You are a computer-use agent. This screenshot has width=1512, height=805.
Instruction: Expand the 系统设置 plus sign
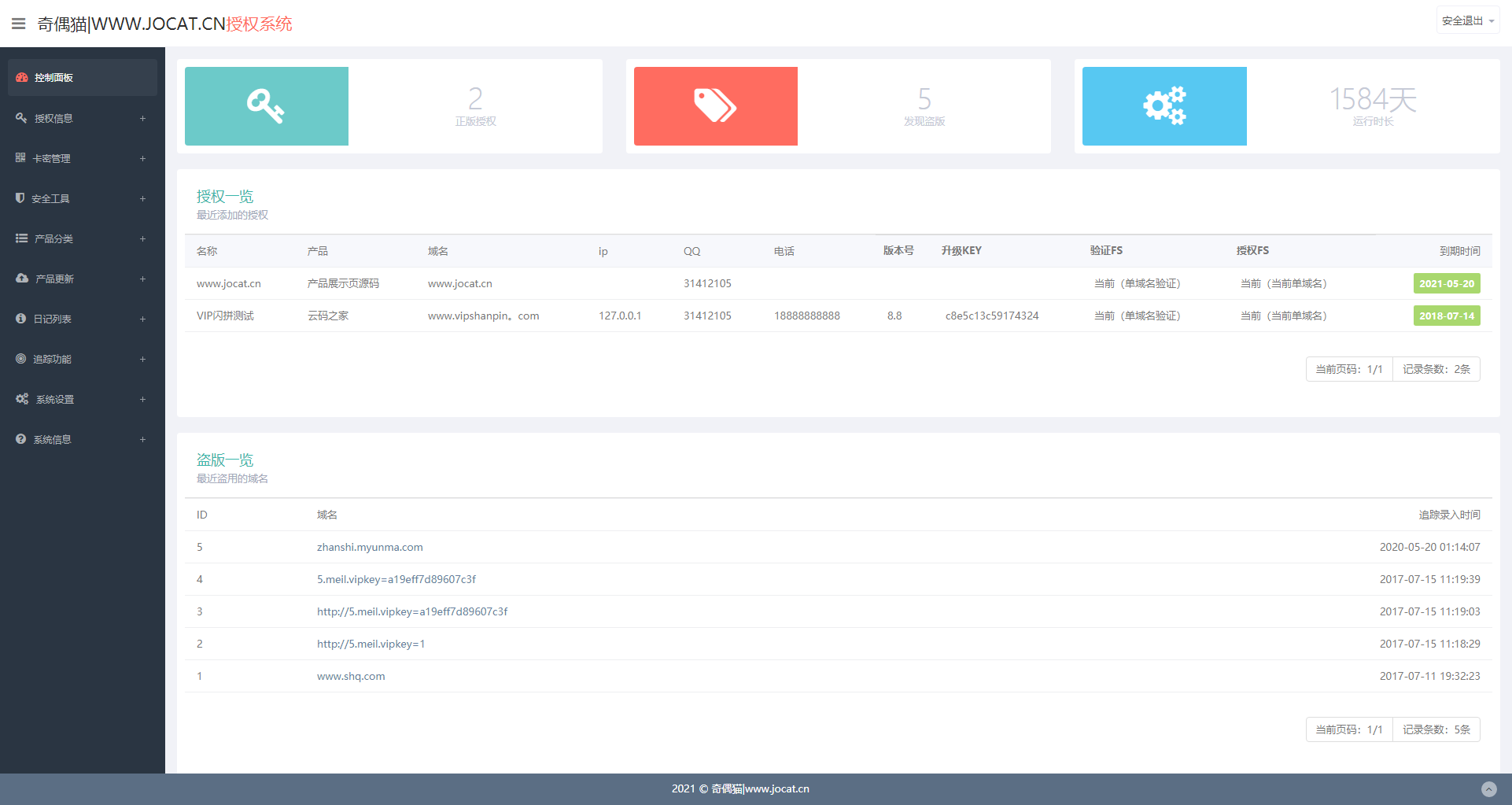[x=142, y=399]
